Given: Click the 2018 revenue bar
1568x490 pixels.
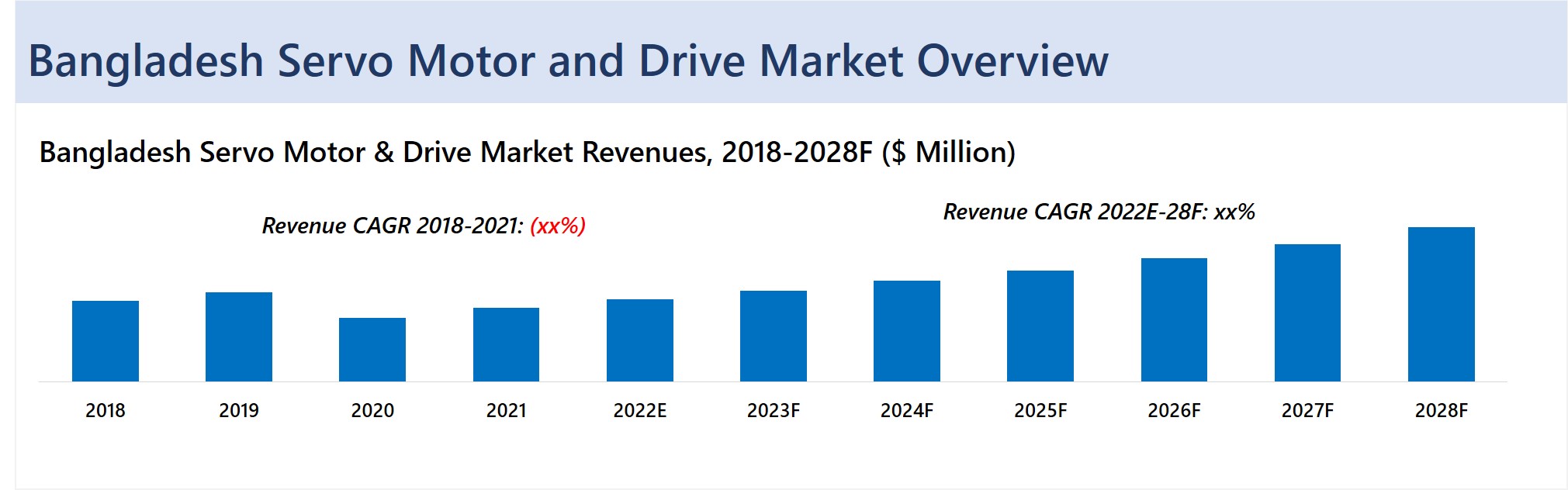Looking at the screenshot, I should pos(106,341).
